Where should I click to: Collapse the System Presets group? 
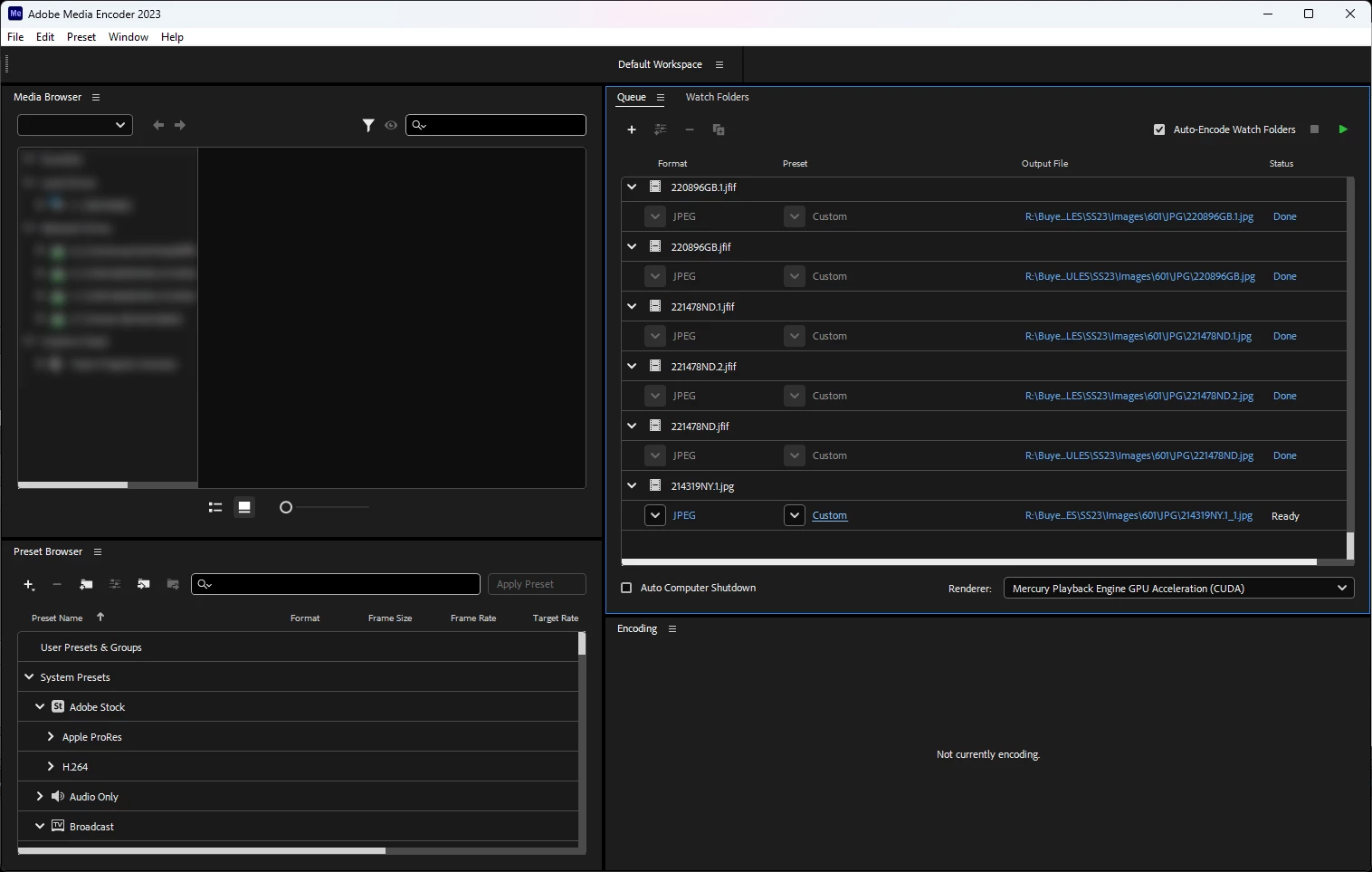tap(29, 676)
